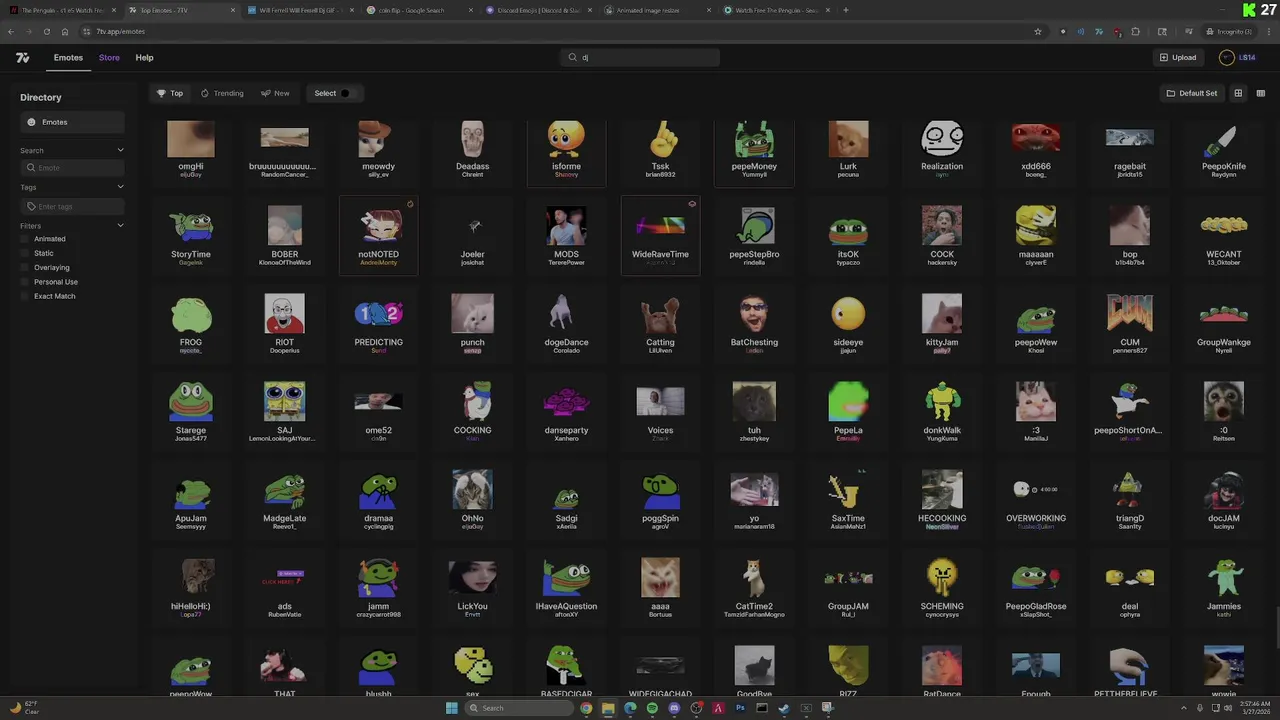
Task: Open the Emotes nav tab
Action: [x=68, y=58]
